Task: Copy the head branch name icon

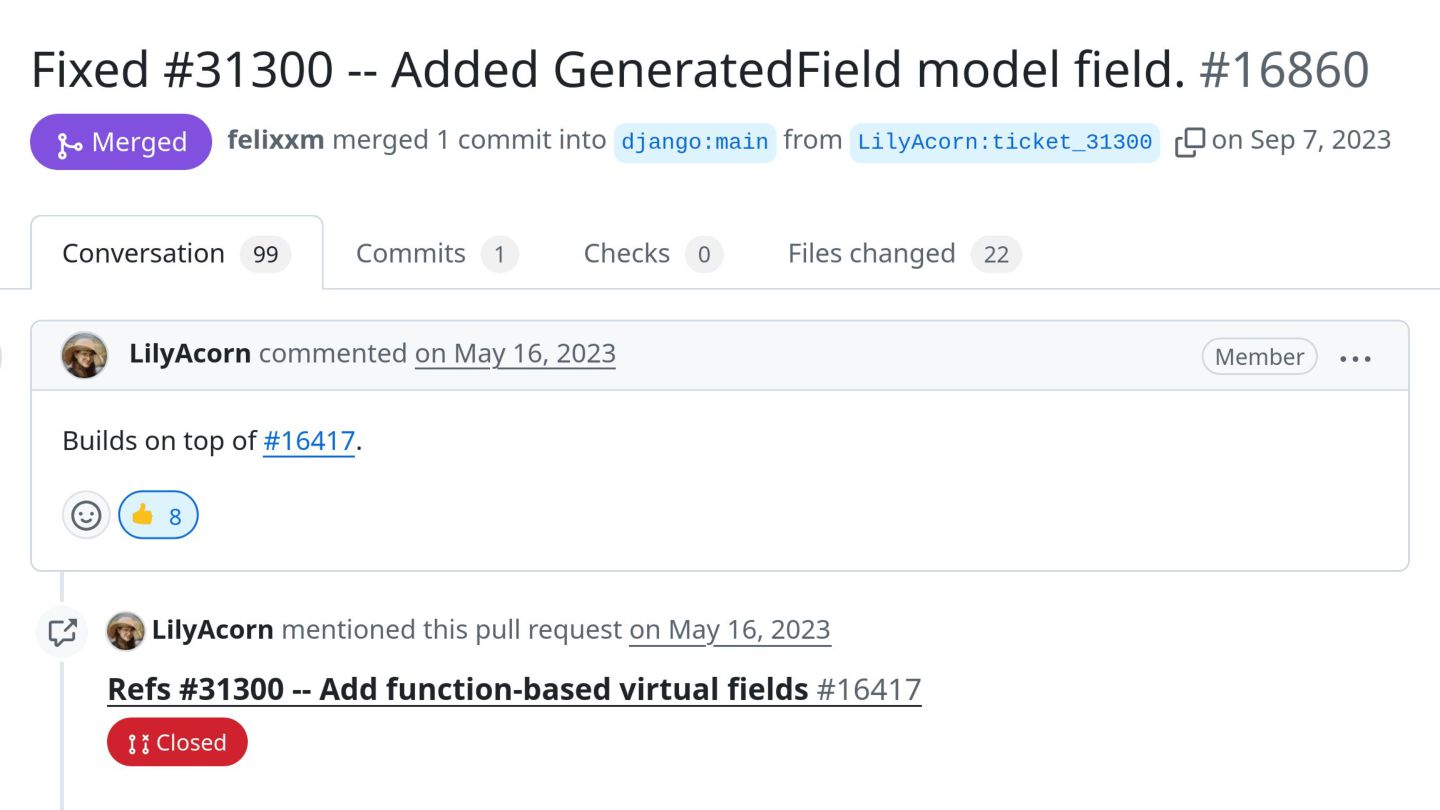Action: pyautogui.click(x=1189, y=142)
